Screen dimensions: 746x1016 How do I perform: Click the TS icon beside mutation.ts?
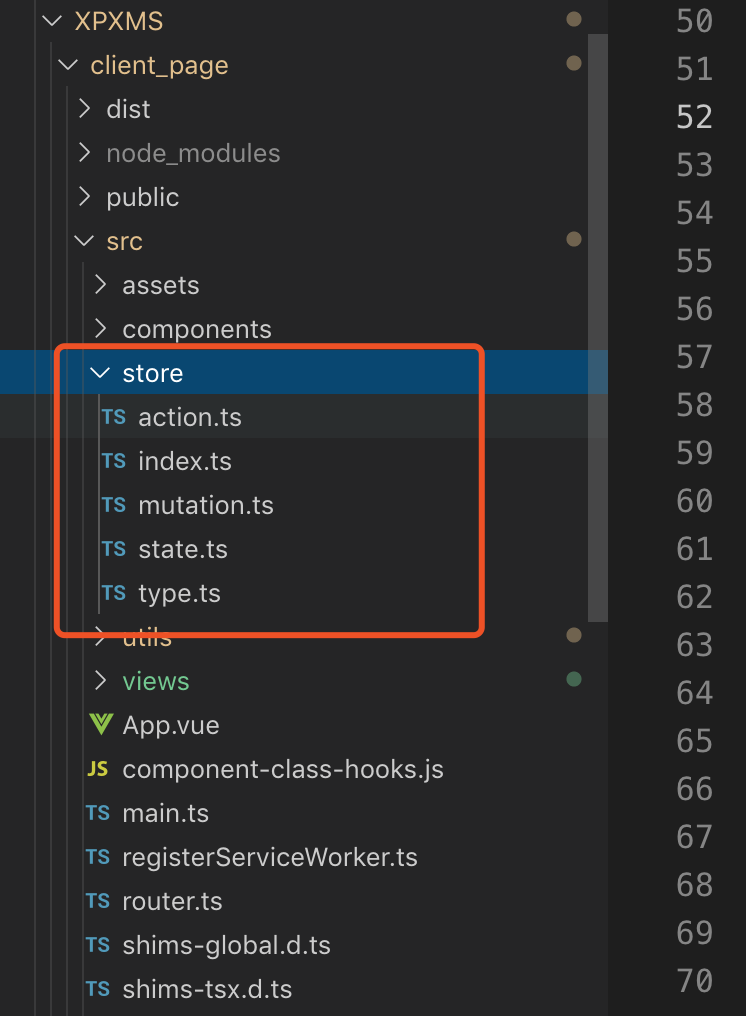tap(114, 505)
